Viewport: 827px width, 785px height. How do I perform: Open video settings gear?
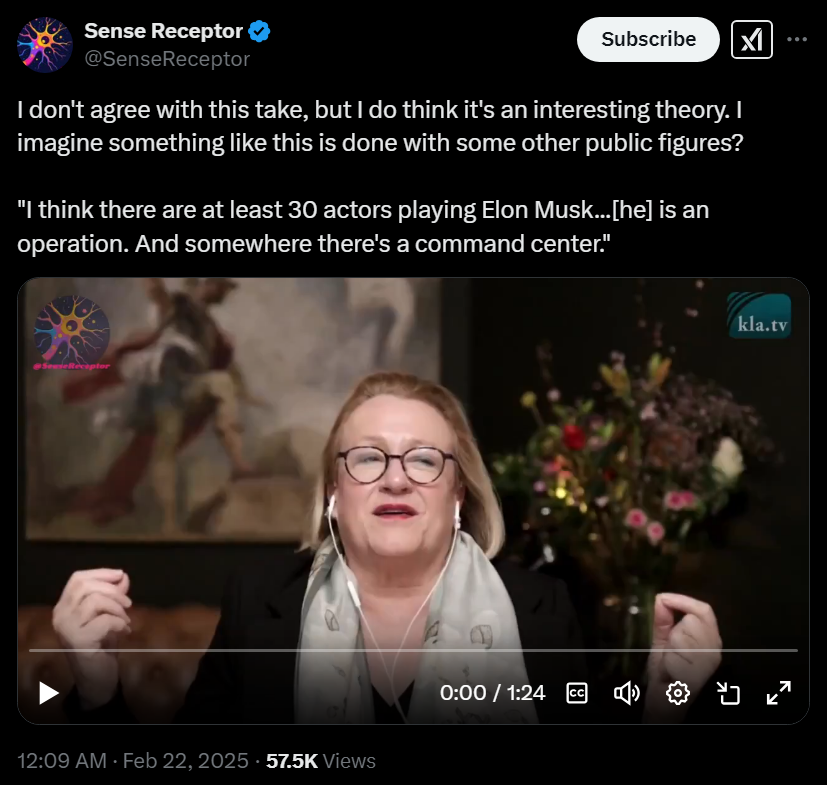677,693
